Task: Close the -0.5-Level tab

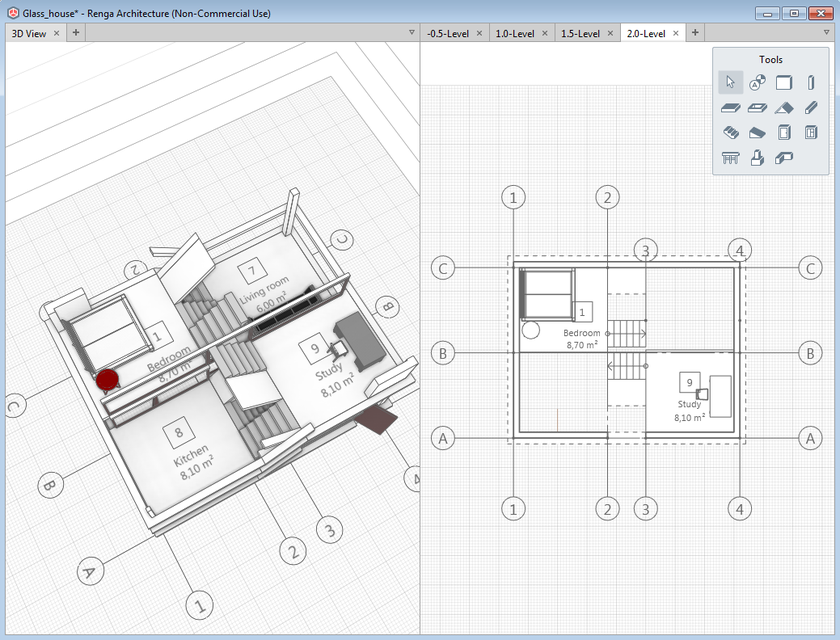Action: click(x=480, y=33)
